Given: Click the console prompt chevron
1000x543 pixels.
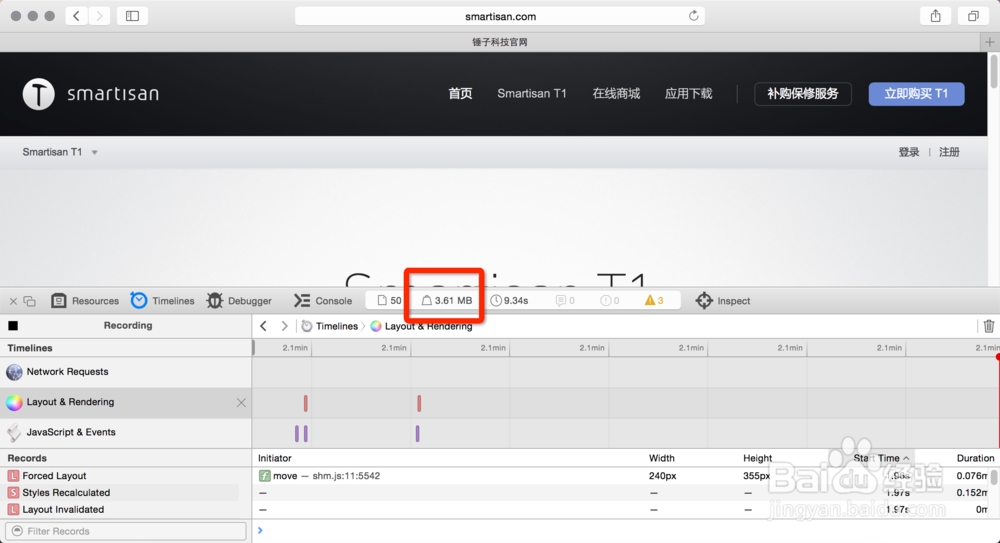Looking at the screenshot, I should (260, 530).
